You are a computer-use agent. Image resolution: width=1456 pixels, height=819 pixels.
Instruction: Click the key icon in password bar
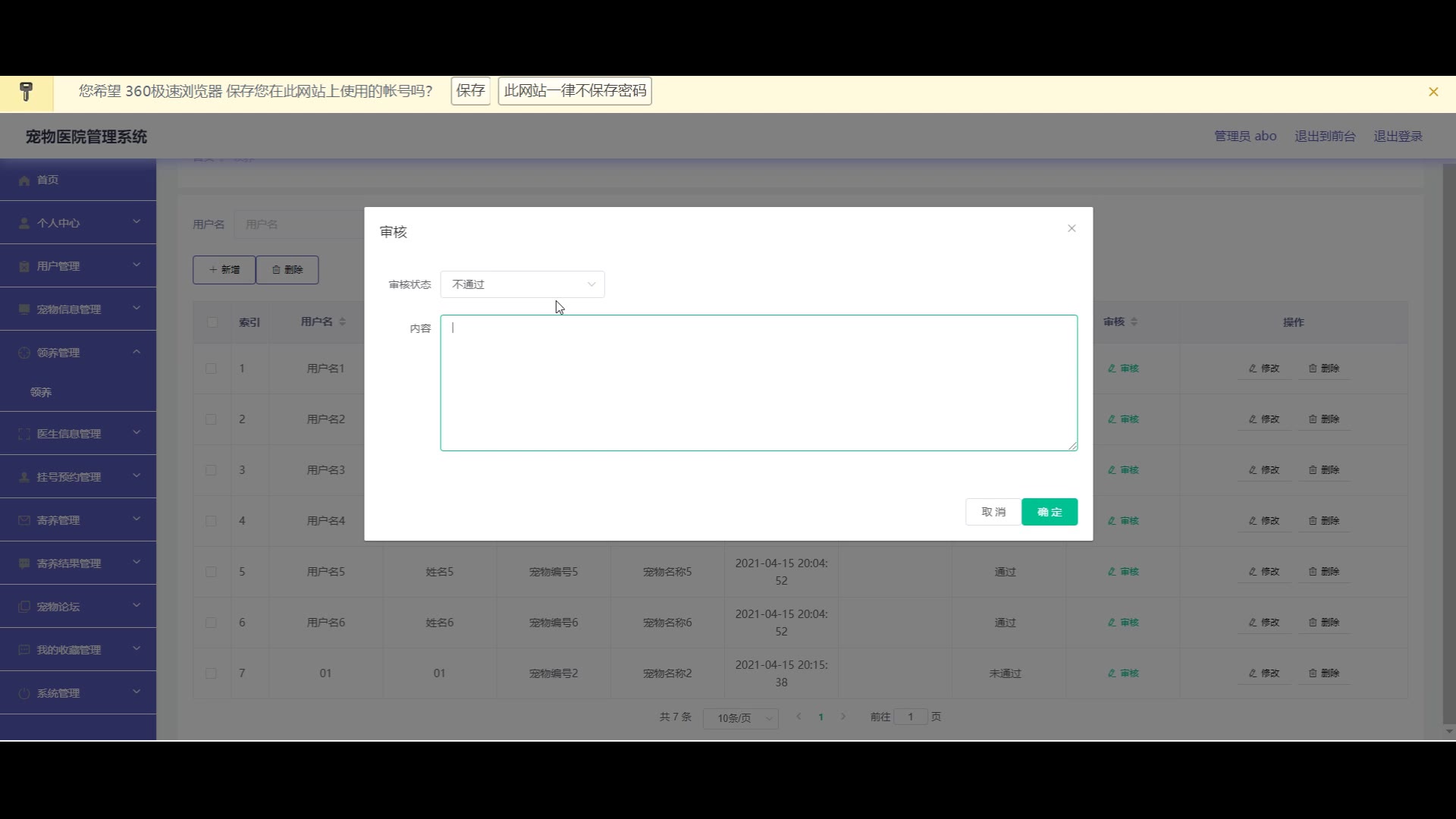pyautogui.click(x=27, y=92)
